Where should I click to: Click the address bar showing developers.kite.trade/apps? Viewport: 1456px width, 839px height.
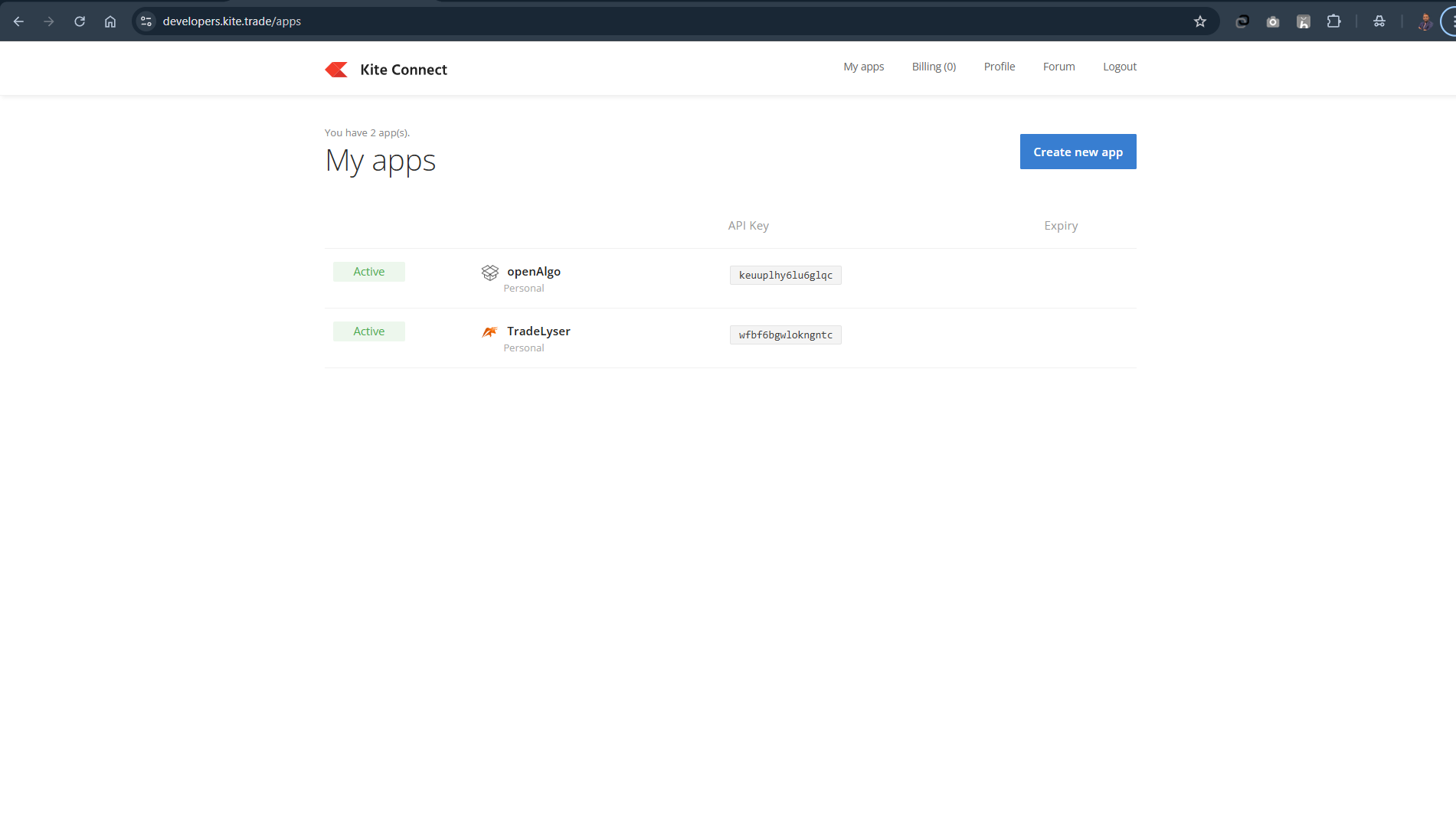(232, 21)
